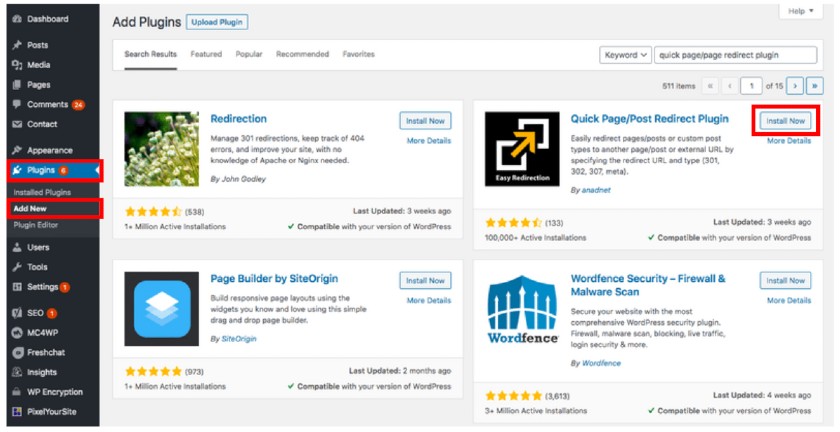The width and height of the screenshot is (840, 432).
Task: Install the Redirection plugin
Action: [x=425, y=121]
